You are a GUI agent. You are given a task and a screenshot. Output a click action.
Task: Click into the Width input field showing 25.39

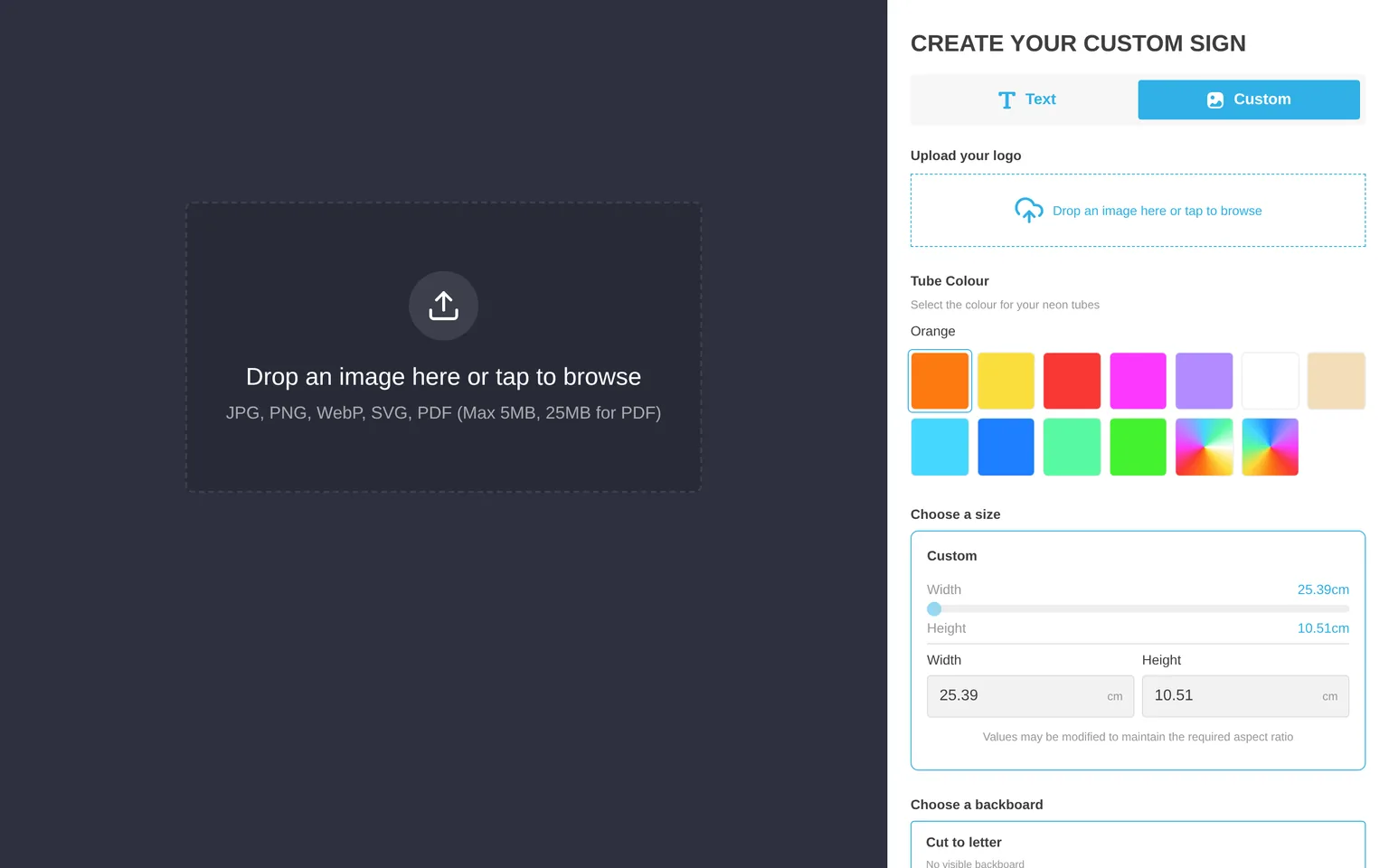pos(1030,696)
